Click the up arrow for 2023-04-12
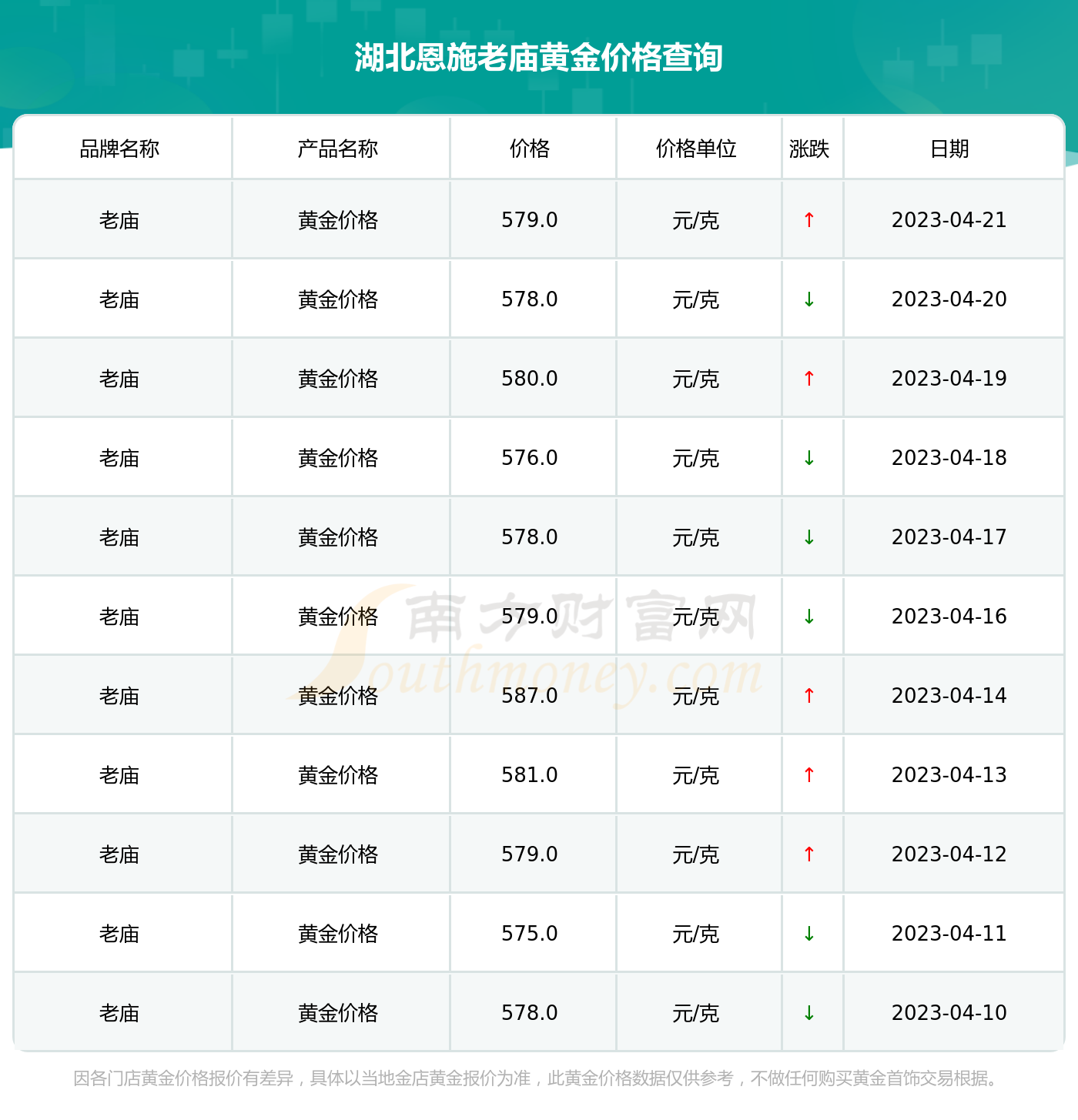Viewport: 1078px width, 1120px height. pos(808,854)
